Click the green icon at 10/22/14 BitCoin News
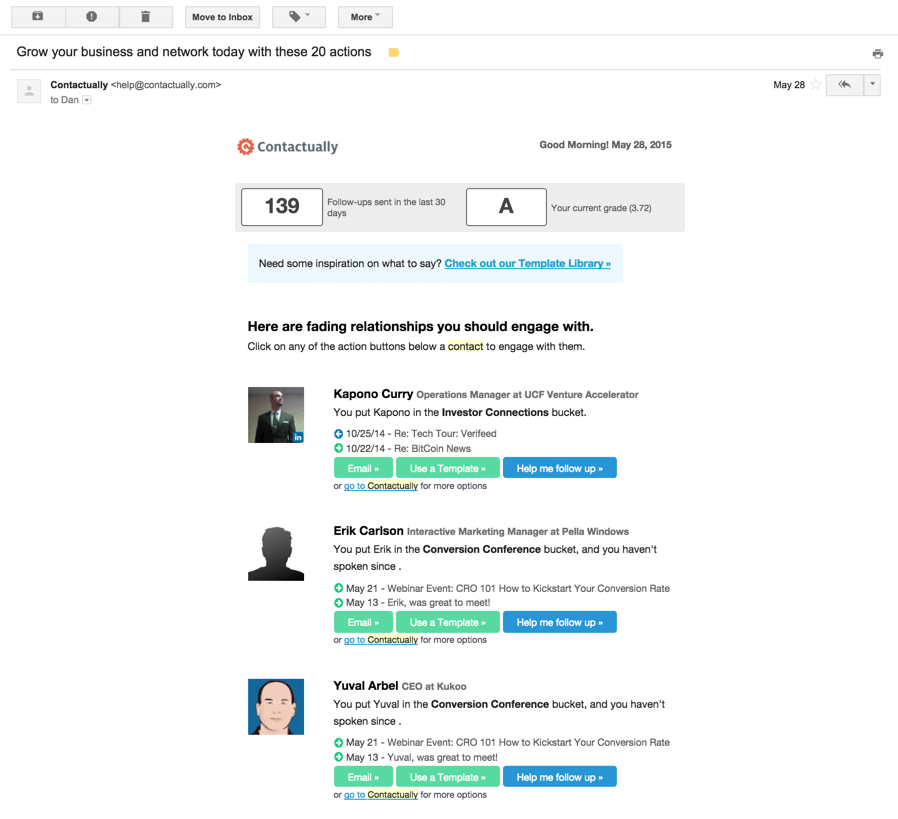The width and height of the screenshot is (898, 819). (338, 448)
